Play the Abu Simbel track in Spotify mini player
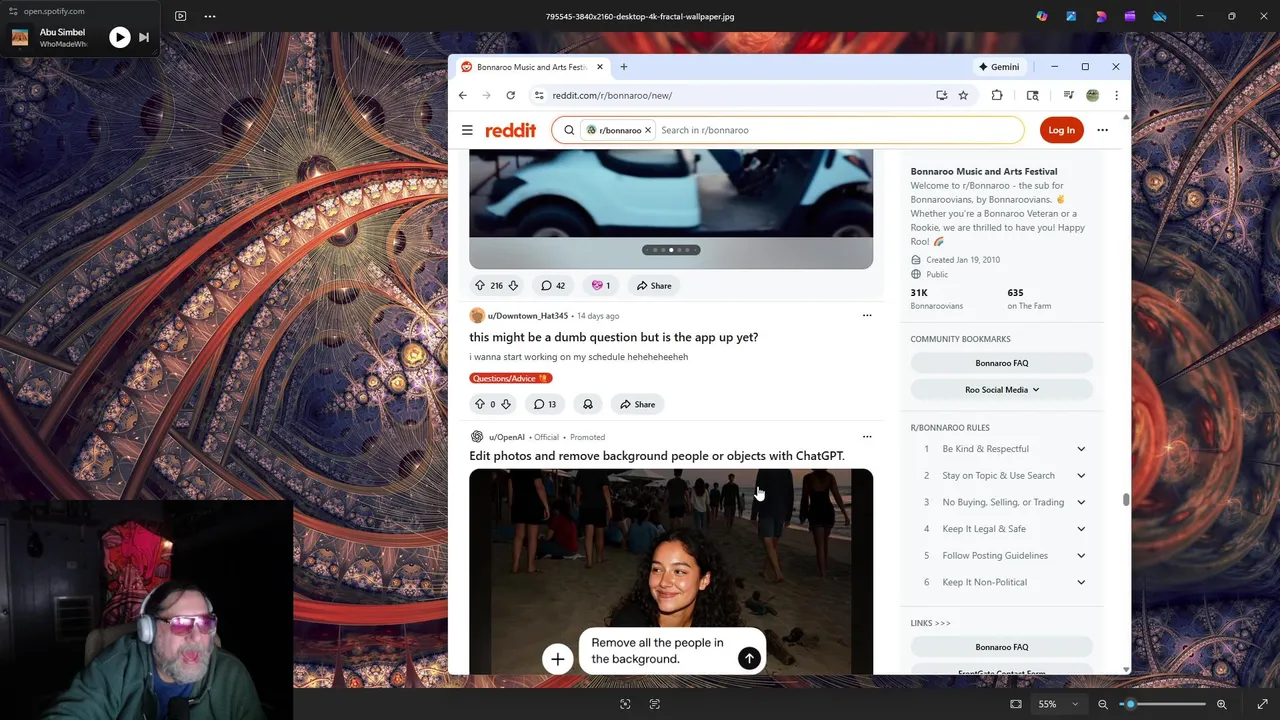The height and width of the screenshot is (720, 1280). pyautogui.click(x=119, y=38)
